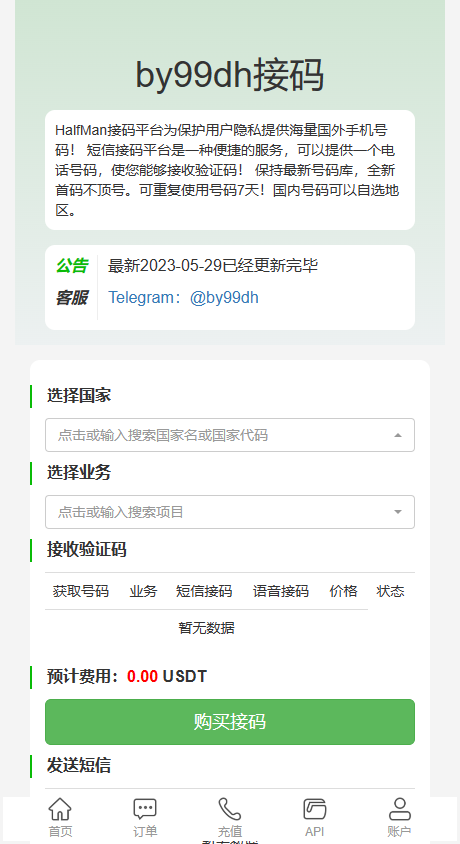Open the Telegram @by99dh link

click(x=183, y=298)
